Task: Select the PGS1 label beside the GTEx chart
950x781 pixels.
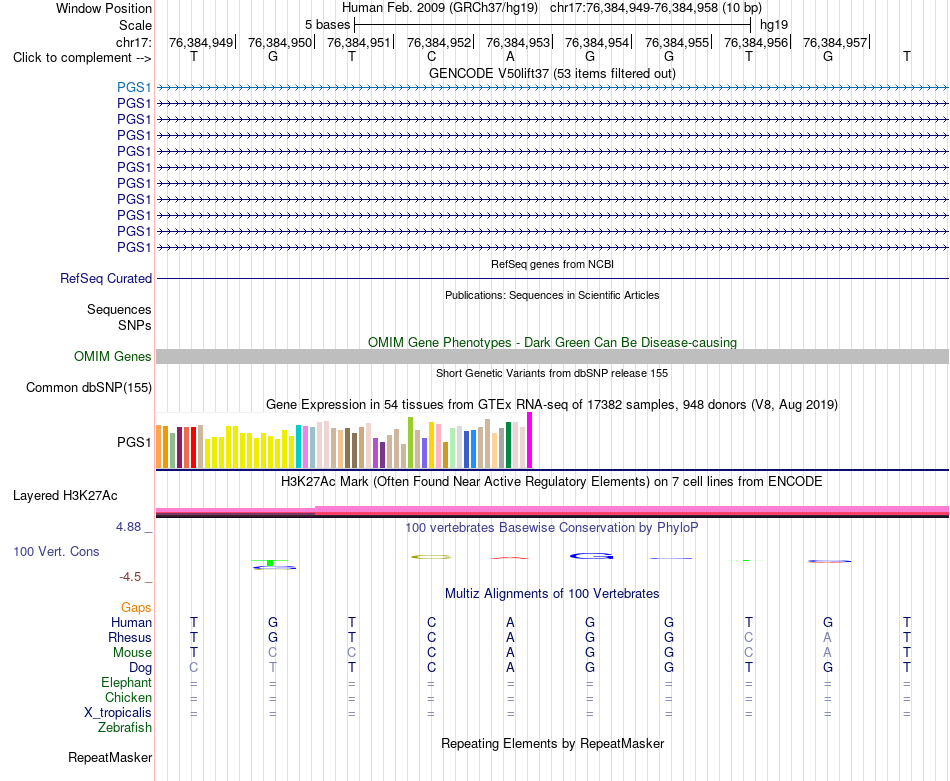Action: [134, 442]
